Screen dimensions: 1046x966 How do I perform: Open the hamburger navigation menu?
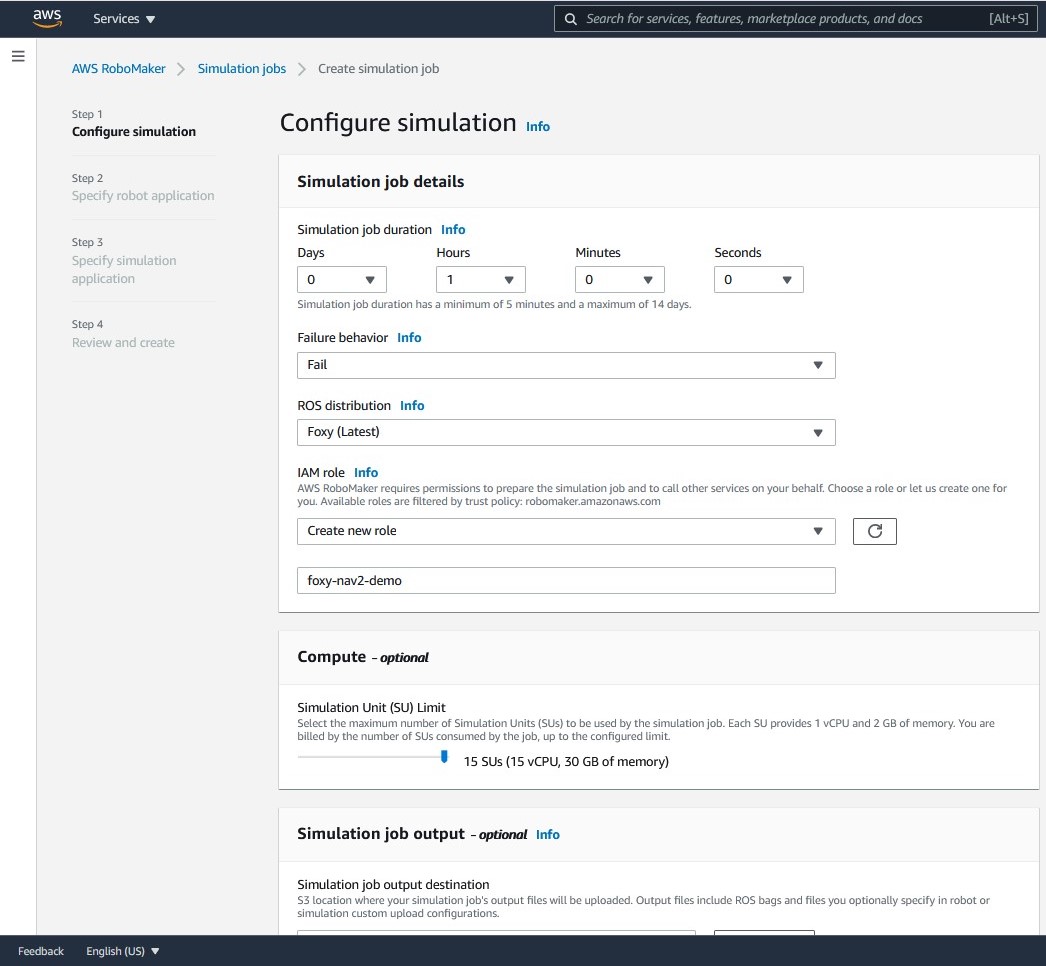(18, 56)
